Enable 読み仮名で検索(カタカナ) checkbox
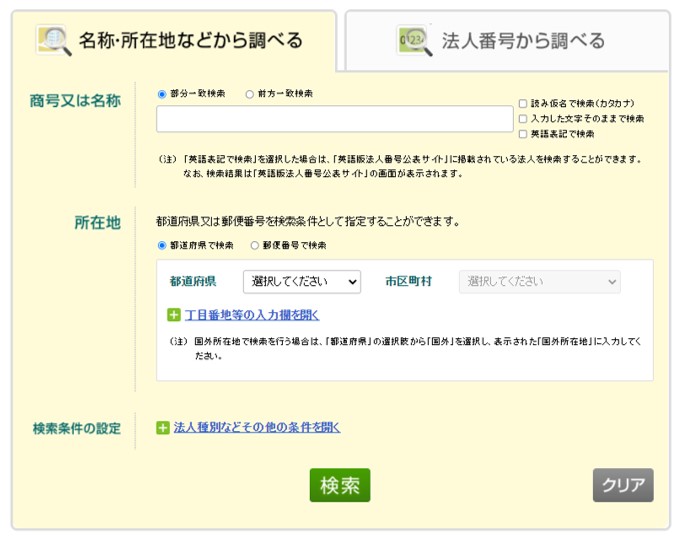 point(523,103)
